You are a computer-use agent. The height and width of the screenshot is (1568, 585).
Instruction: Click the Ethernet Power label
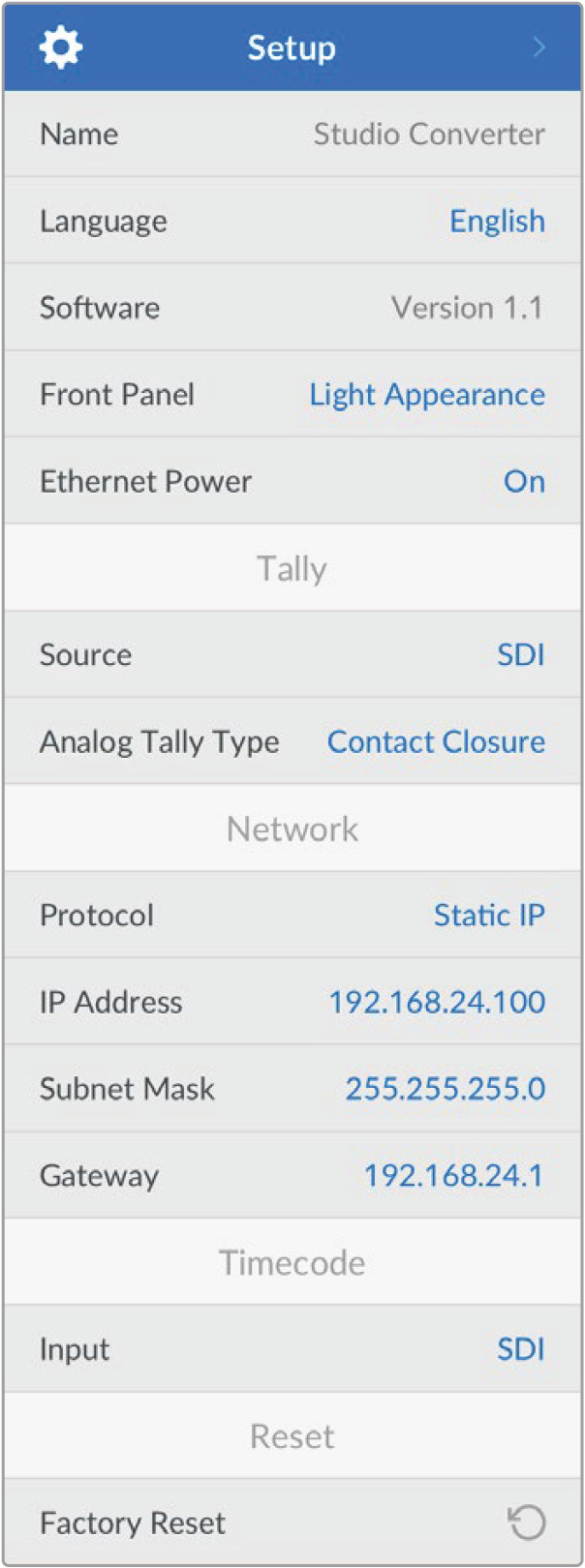point(145,481)
